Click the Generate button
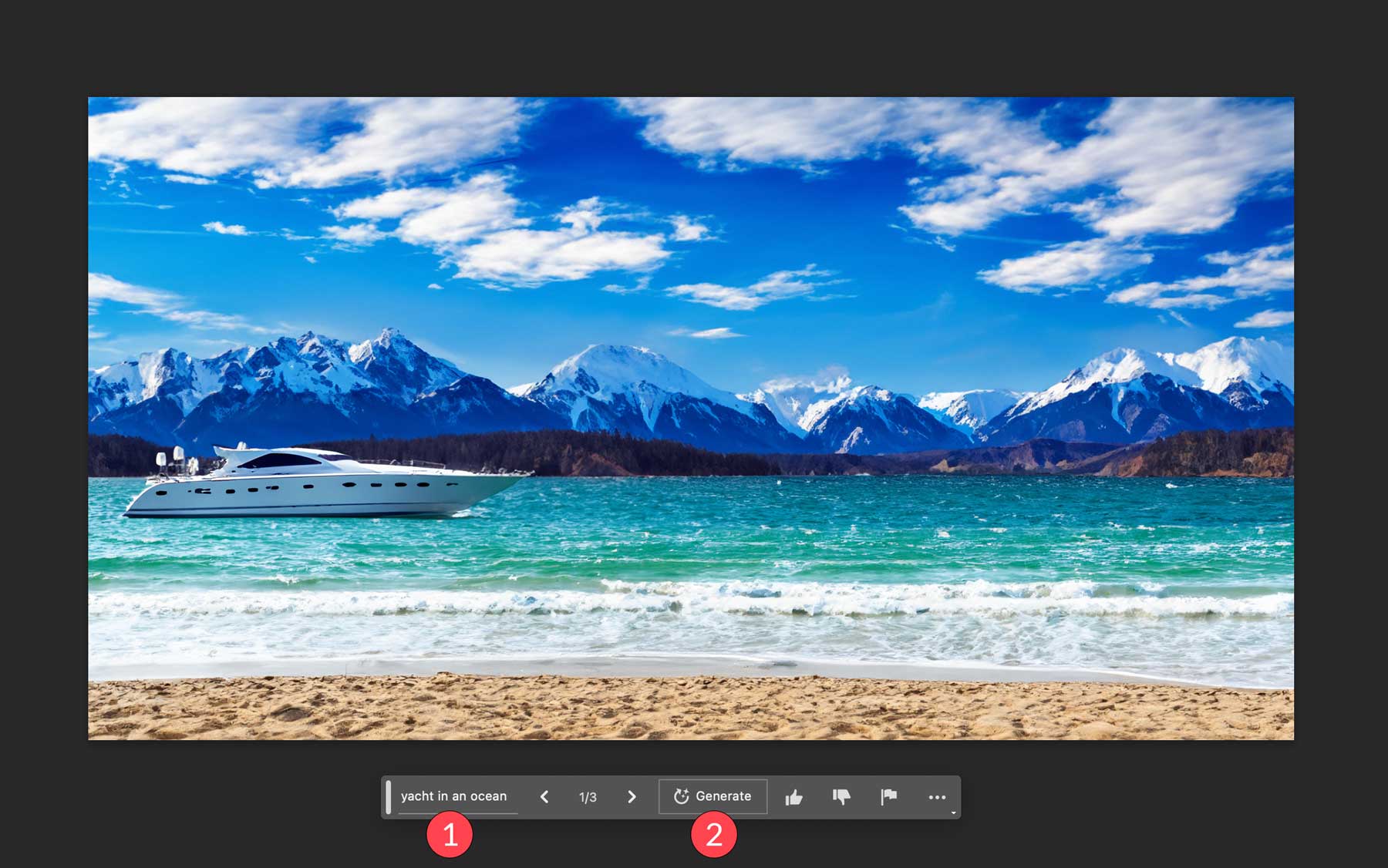 pyautogui.click(x=713, y=797)
